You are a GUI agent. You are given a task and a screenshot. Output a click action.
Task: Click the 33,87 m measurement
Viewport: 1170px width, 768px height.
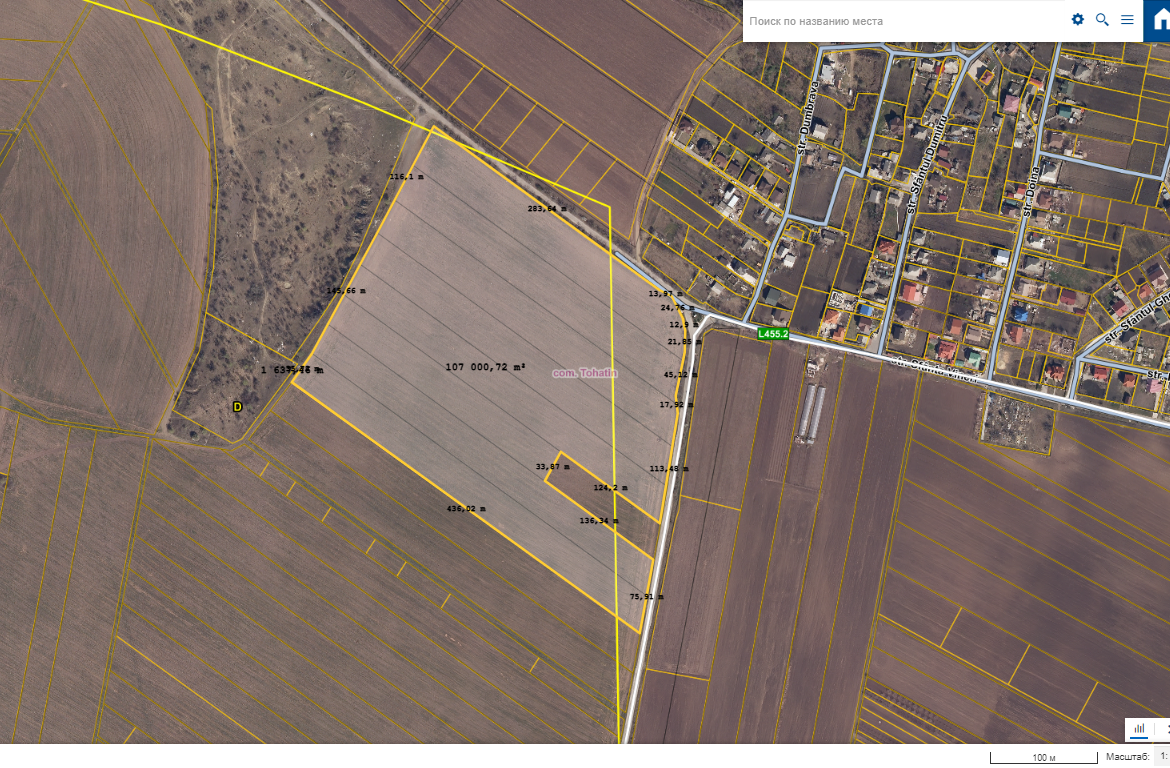(x=552, y=466)
